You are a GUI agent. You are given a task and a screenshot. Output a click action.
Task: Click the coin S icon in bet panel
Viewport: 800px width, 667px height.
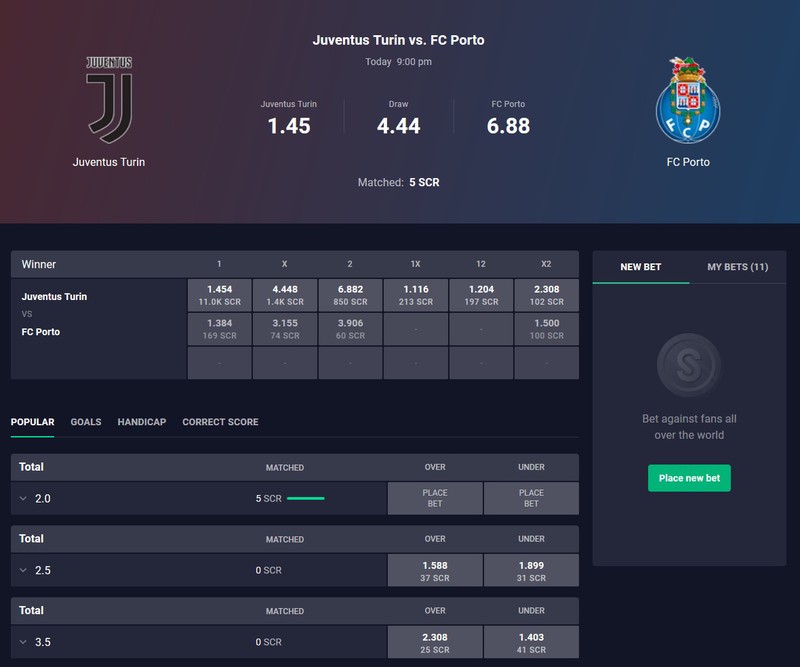click(689, 365)
